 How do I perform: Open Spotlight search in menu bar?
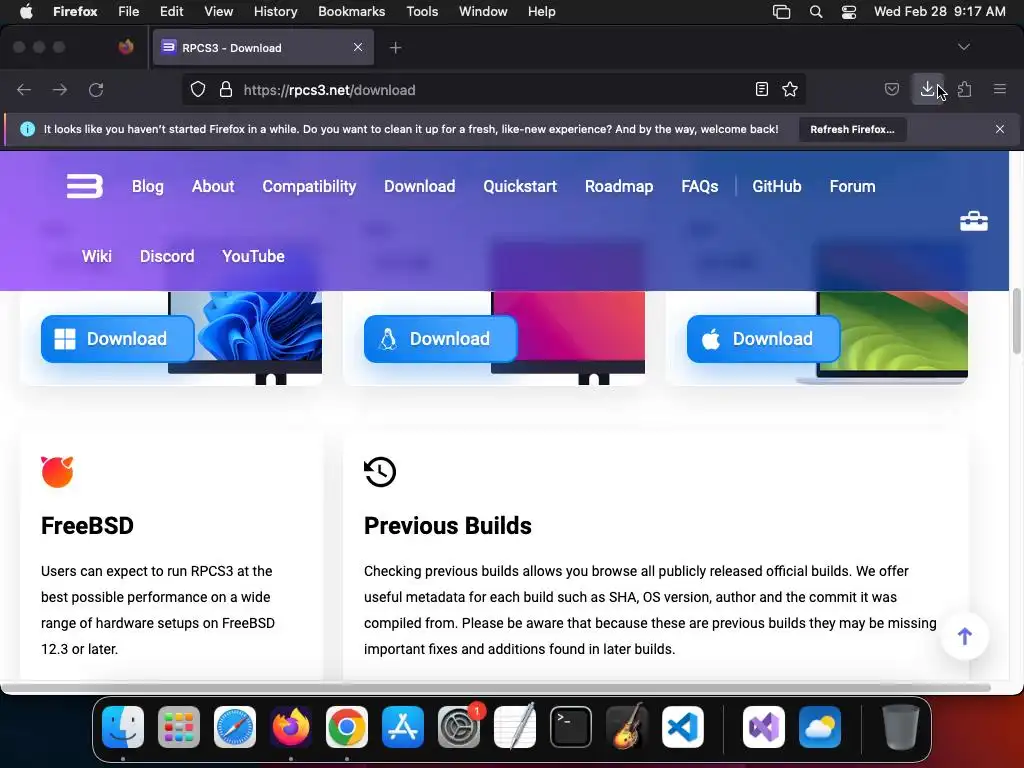tap(816, 12)
